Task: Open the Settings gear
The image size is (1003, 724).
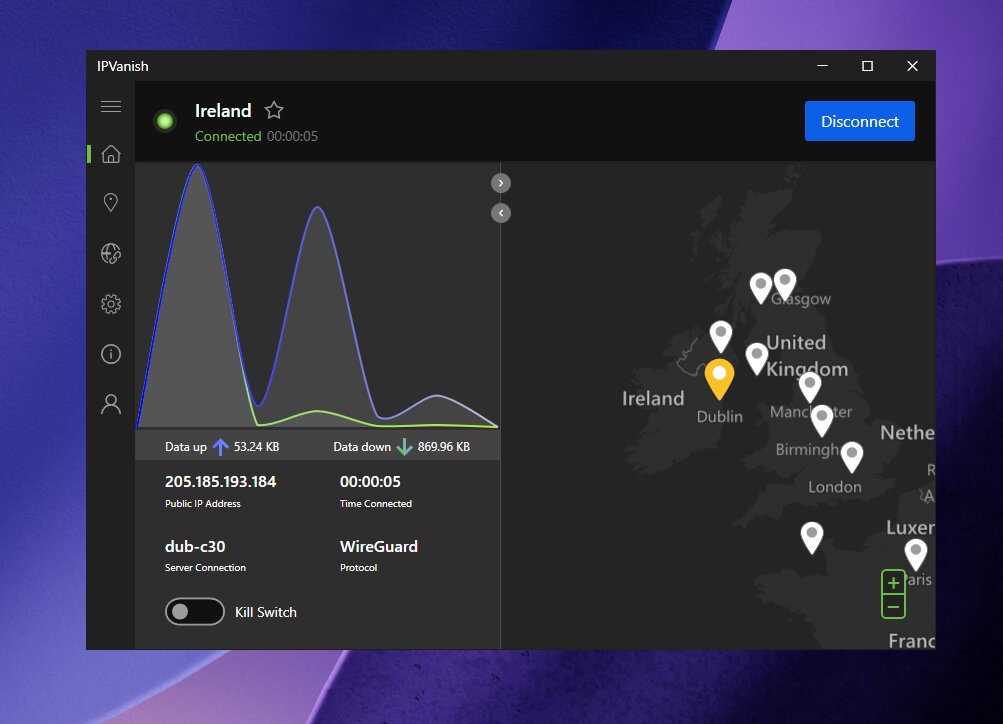Action: (x=111, y=304)
